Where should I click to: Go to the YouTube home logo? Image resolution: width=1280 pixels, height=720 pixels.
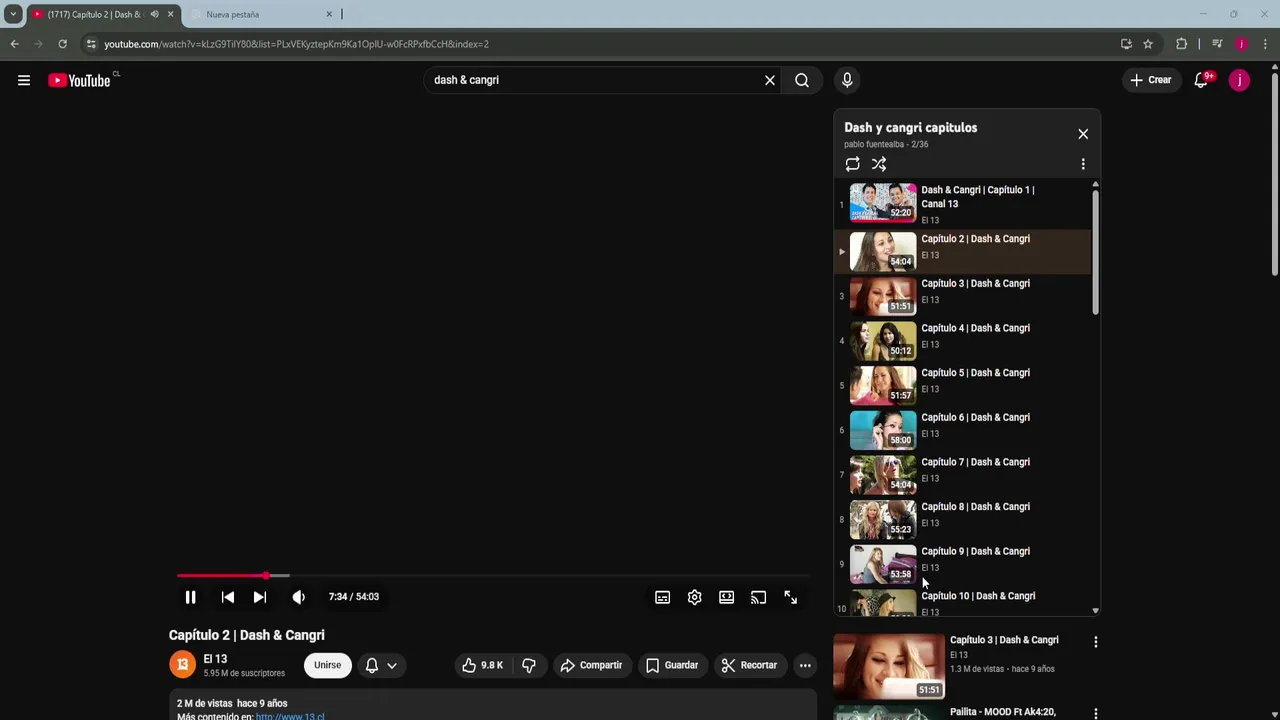click(x=80, y=80)
